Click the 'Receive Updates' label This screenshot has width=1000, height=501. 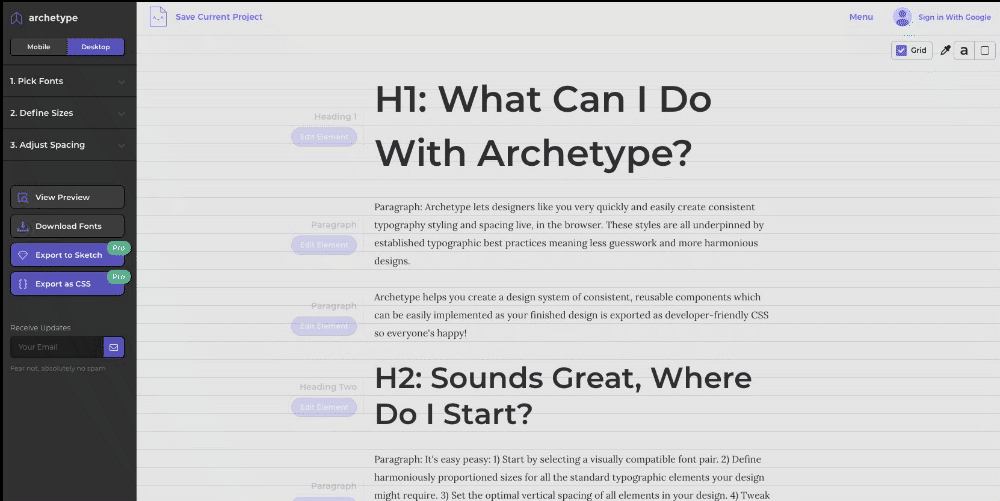pyautogui.click(x=40, y=328)
